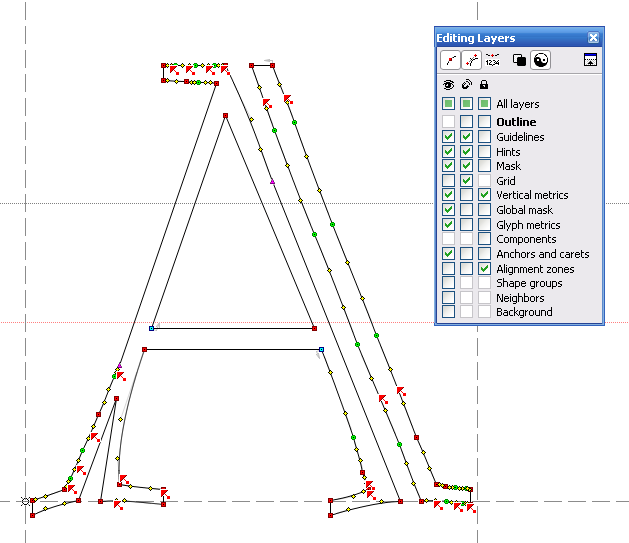
Task: Enable snapping to Global mask
Action: click(466, 210)
